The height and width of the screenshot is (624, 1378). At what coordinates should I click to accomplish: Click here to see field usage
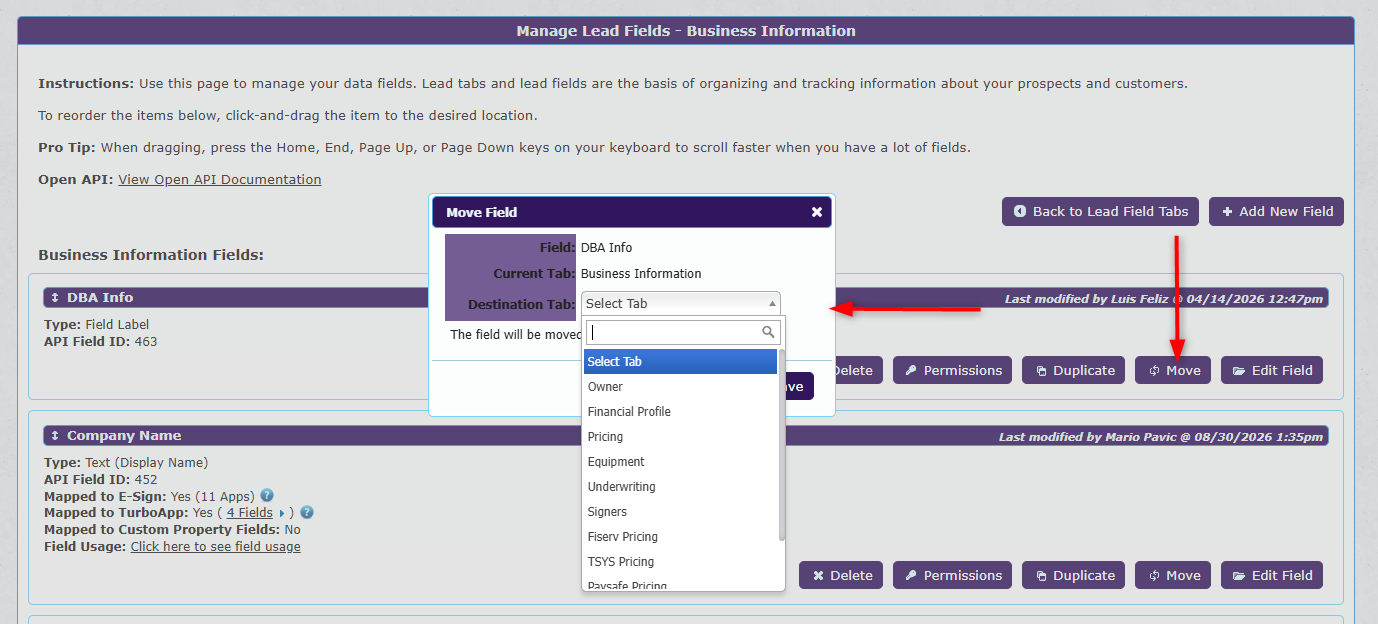(215, 546)
